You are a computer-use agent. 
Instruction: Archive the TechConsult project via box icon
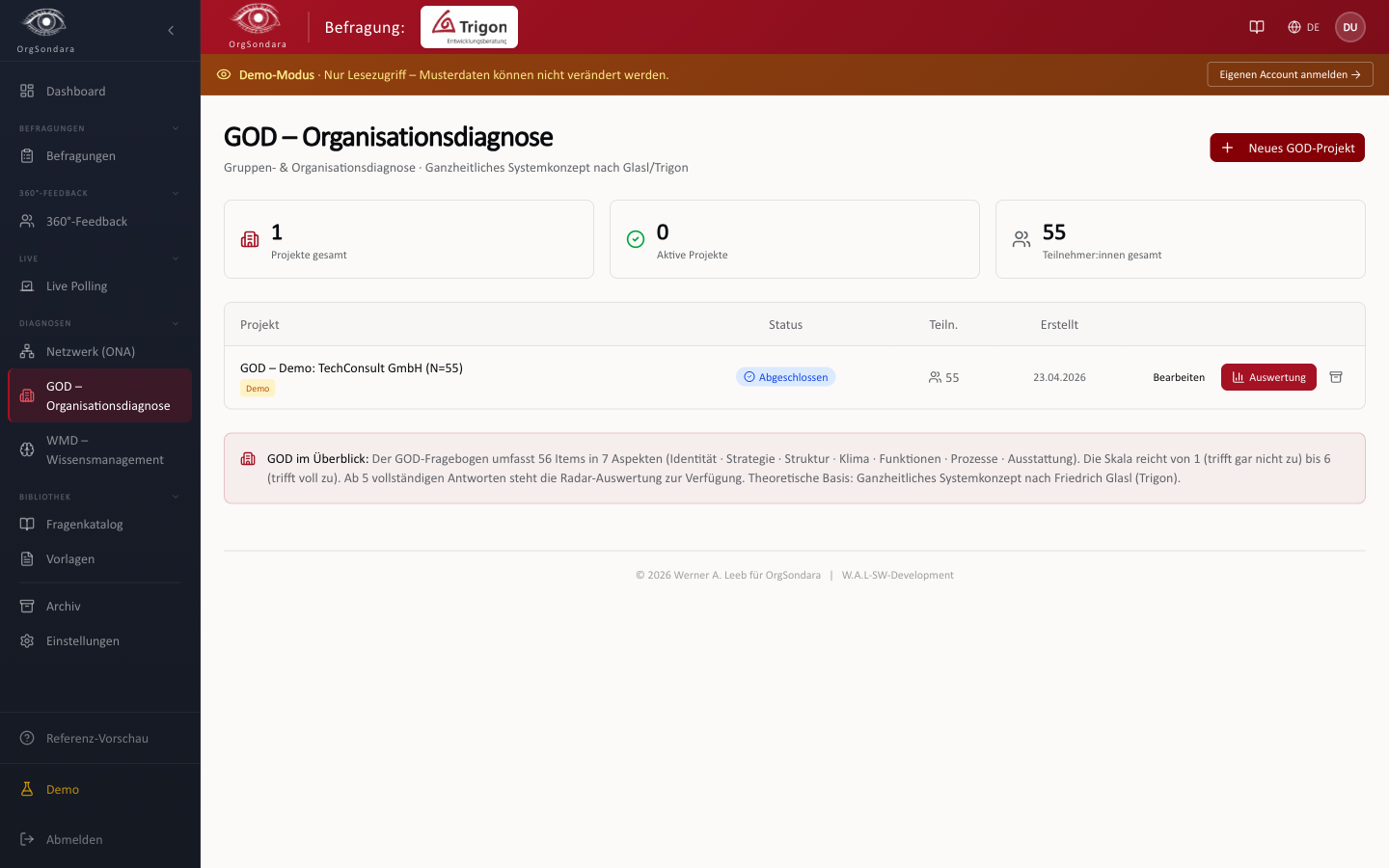[1336, 377]
